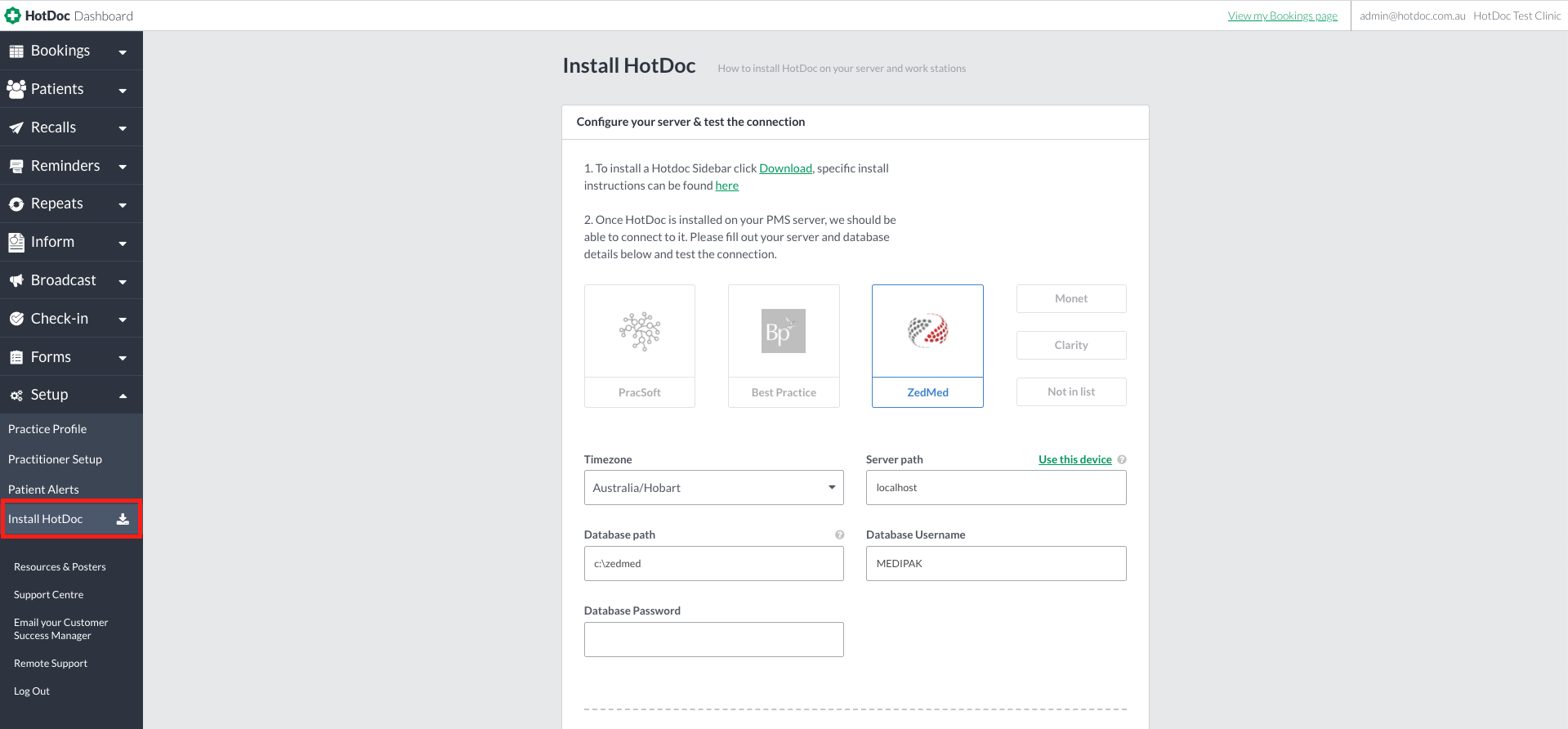Click the Patients group icon
This screenshot has height=729, width=1568.
(x=16, y=89)
